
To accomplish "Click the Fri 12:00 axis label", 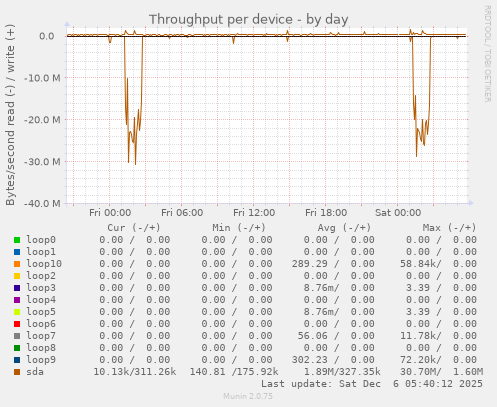I will 254,213.
